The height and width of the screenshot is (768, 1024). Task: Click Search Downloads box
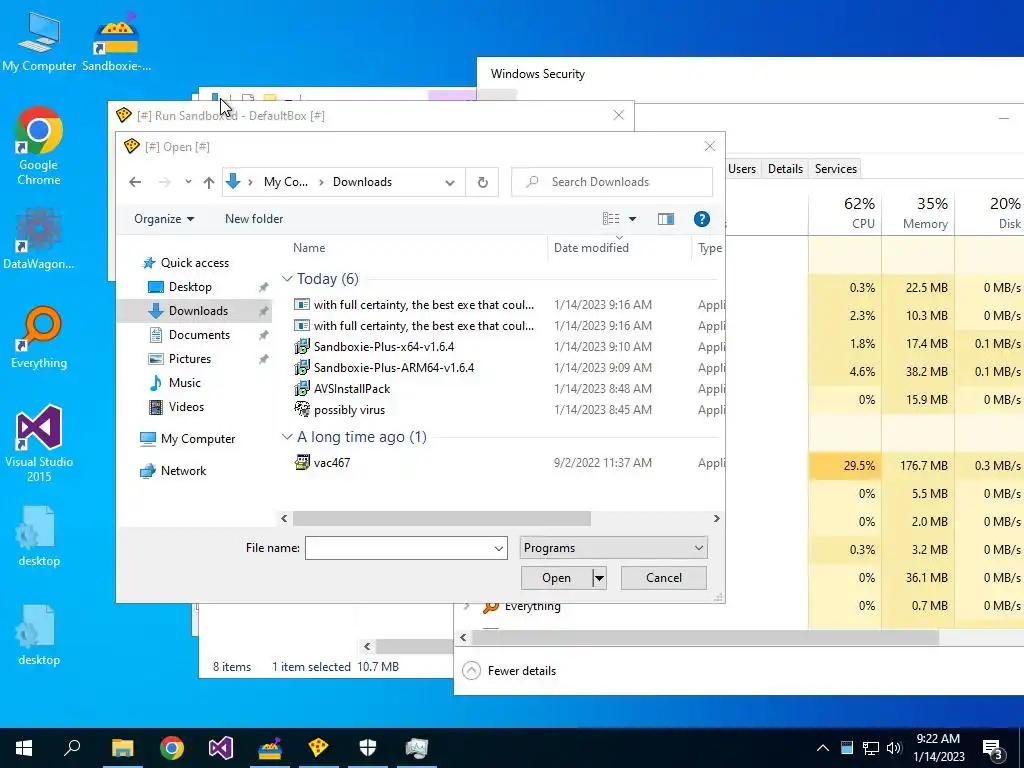[x=612, y=182]
